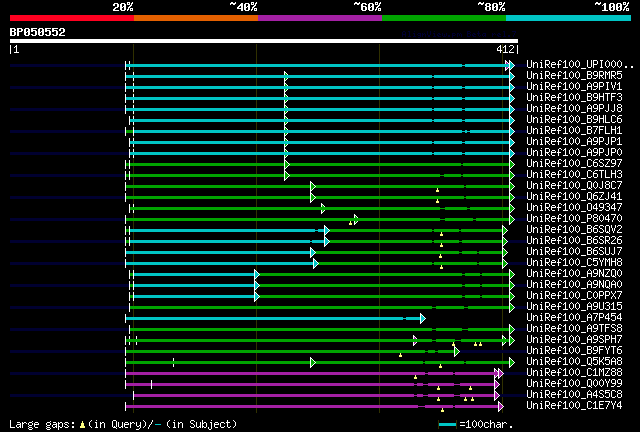The height and width of the screenshot is (432, 640).
Task: Click the query end position 412
Action: pos(505,49)
